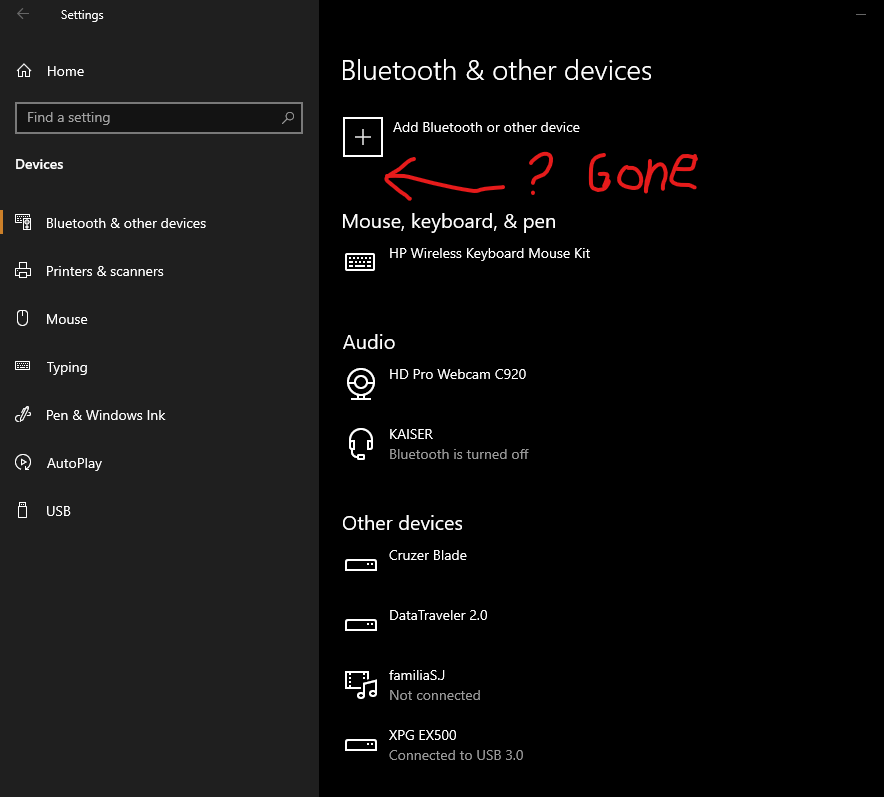Select the Mouse icon in sidebar
The height and width of the screenshot is (797, 884).
23,318
